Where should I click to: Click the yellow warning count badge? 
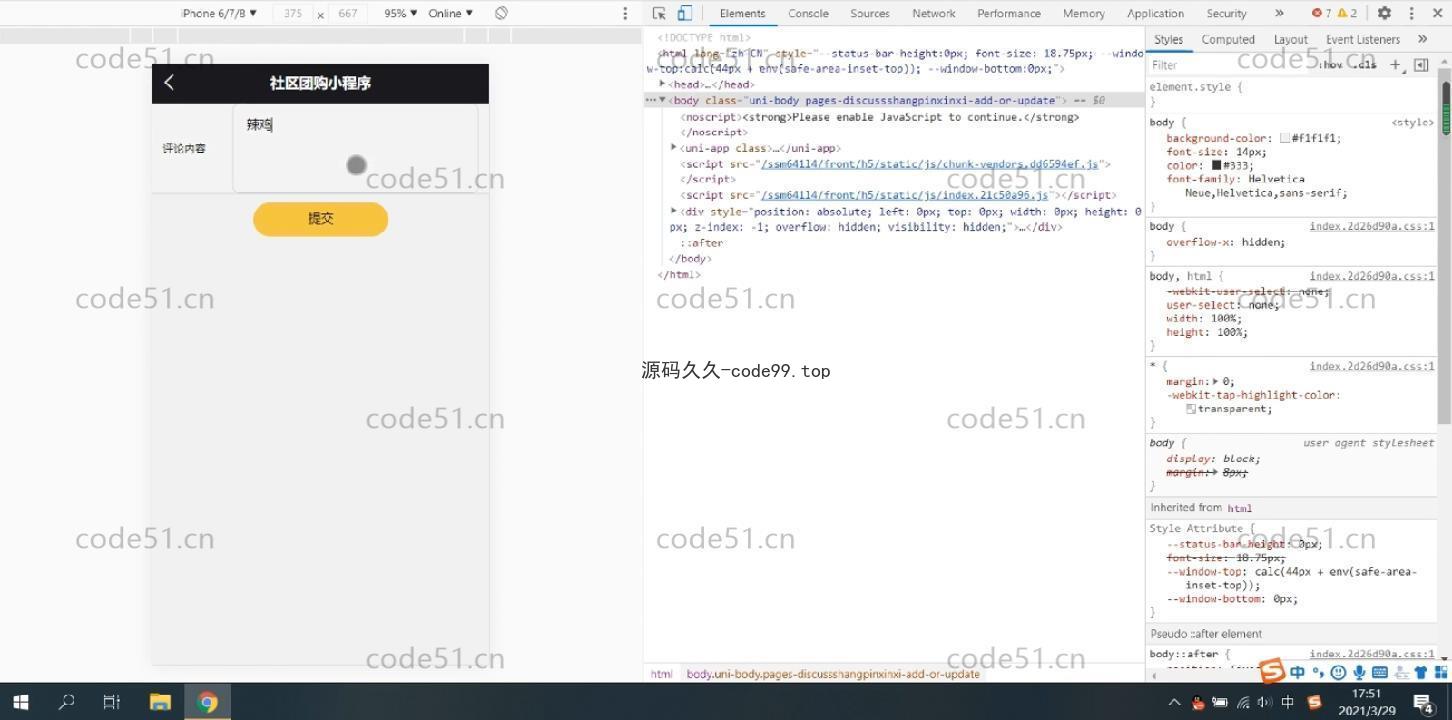[1347, 13]
